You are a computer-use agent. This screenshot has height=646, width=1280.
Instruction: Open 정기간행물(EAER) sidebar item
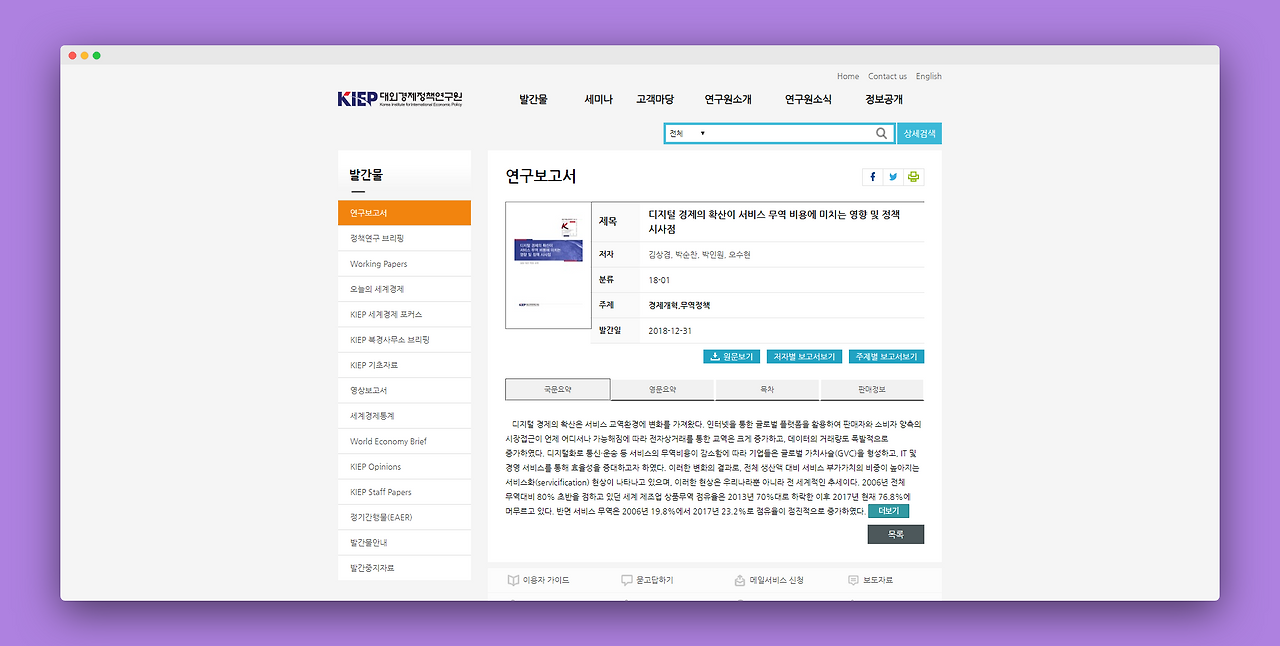click(x=404, y=517)
